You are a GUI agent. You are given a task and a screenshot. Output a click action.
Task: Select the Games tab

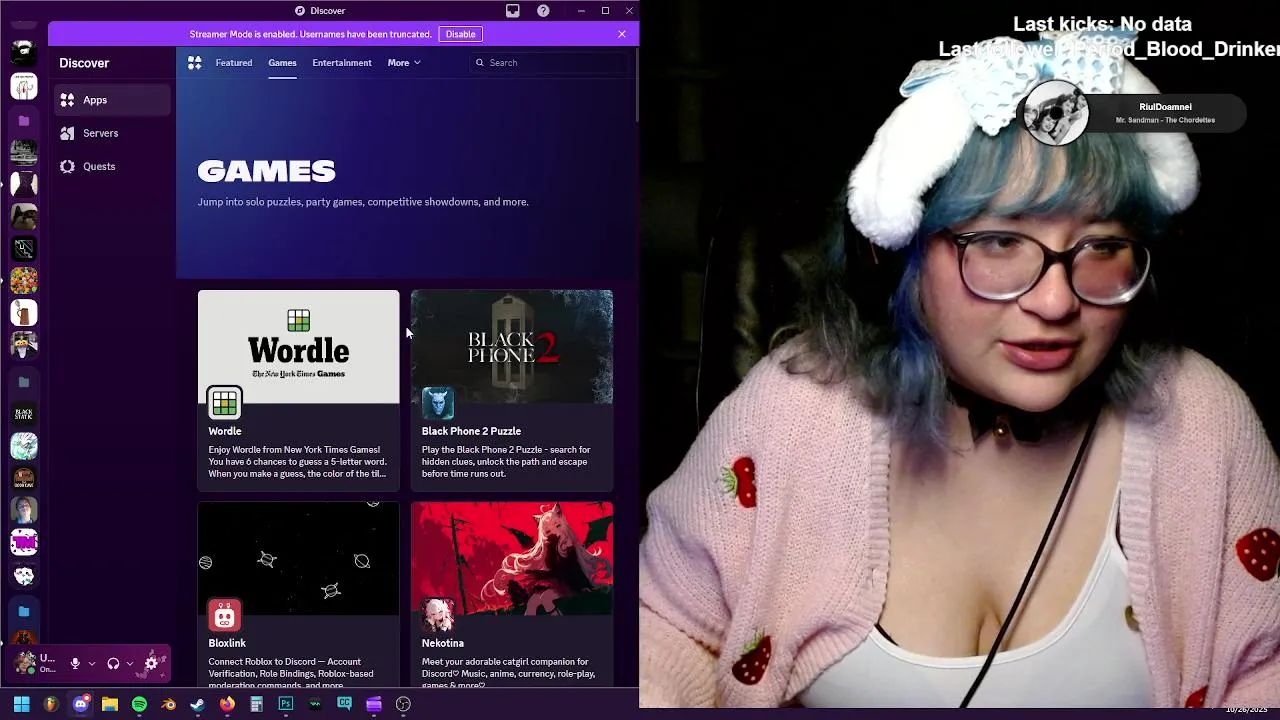point(282,63)
